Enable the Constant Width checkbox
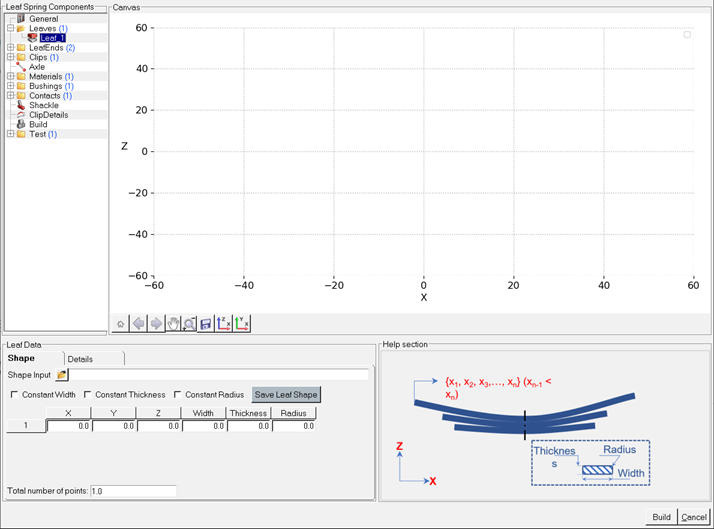Image resolution: width=714 pixels, height=529 pixels. pos(14,395)
